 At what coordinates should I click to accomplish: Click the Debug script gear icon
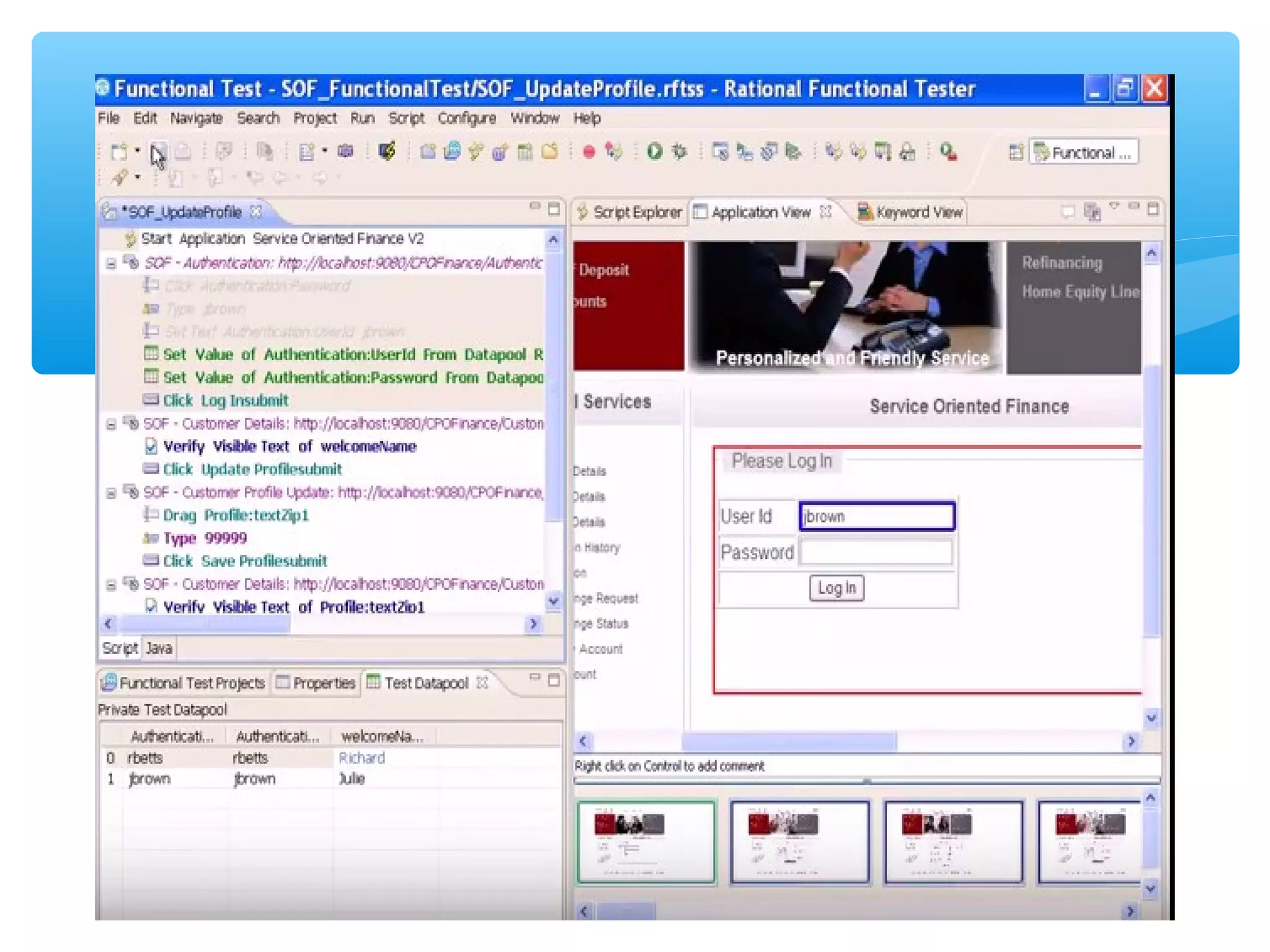tap(680, 152)
